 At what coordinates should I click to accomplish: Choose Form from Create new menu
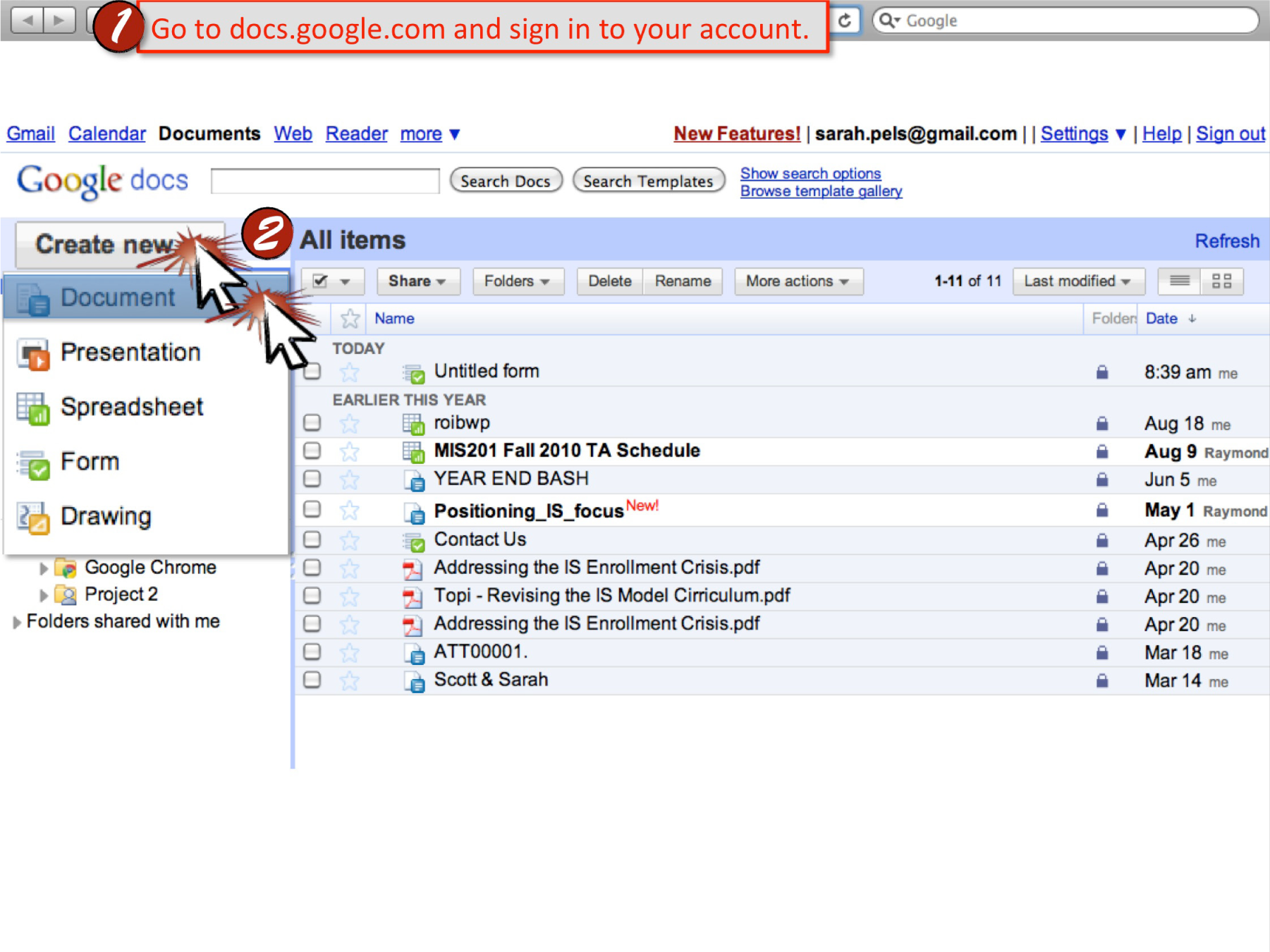[x=146, y=462]
